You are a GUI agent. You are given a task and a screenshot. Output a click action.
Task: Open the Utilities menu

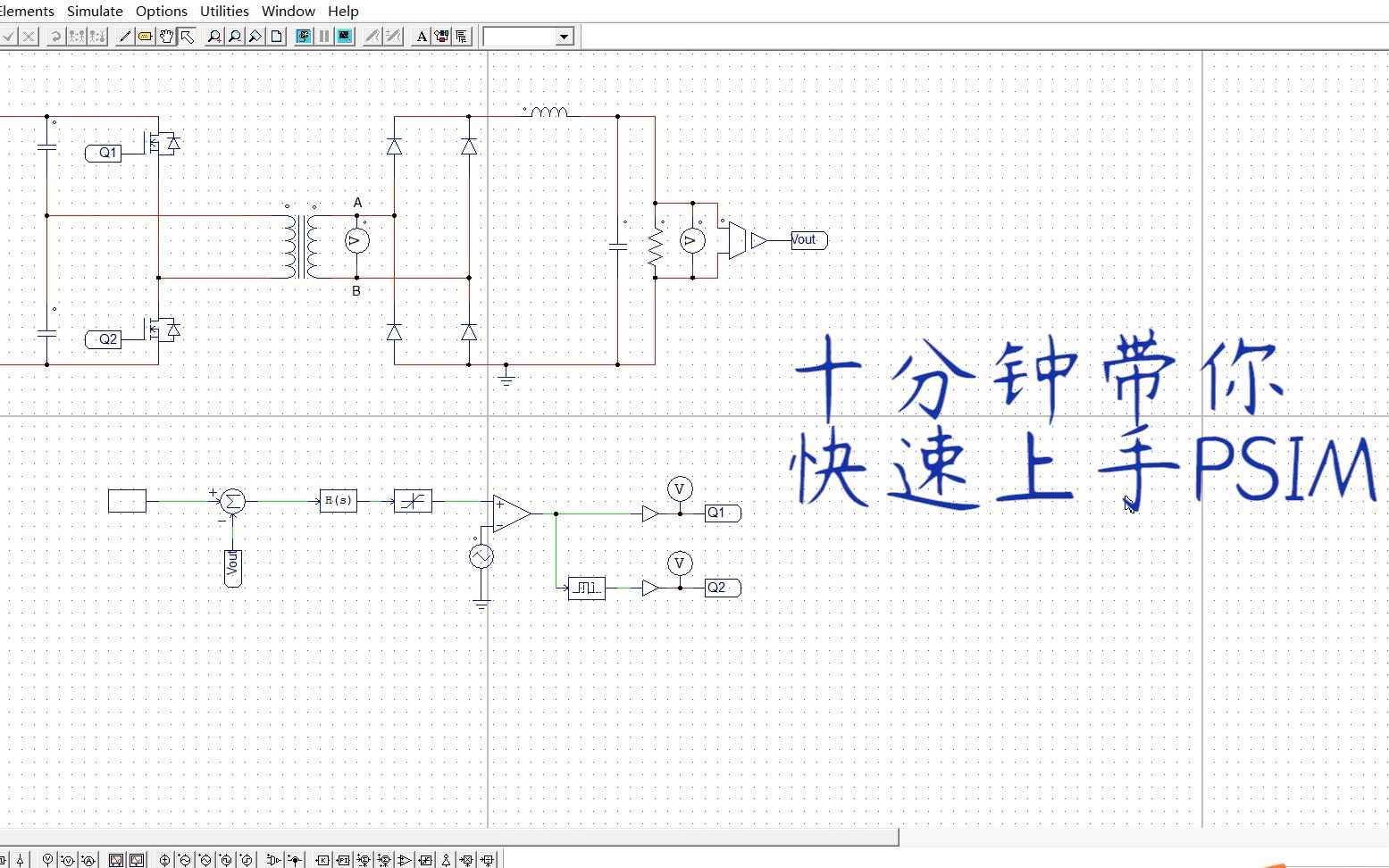click(x=224, y=11)
